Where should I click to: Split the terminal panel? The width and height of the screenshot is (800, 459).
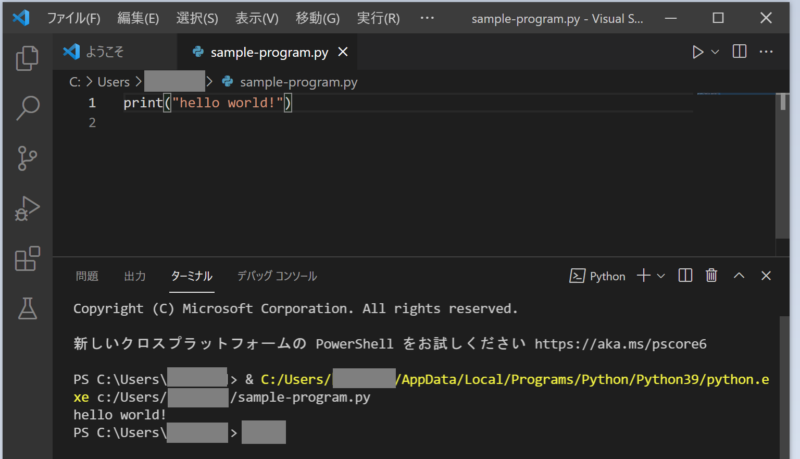pos(685,276)
